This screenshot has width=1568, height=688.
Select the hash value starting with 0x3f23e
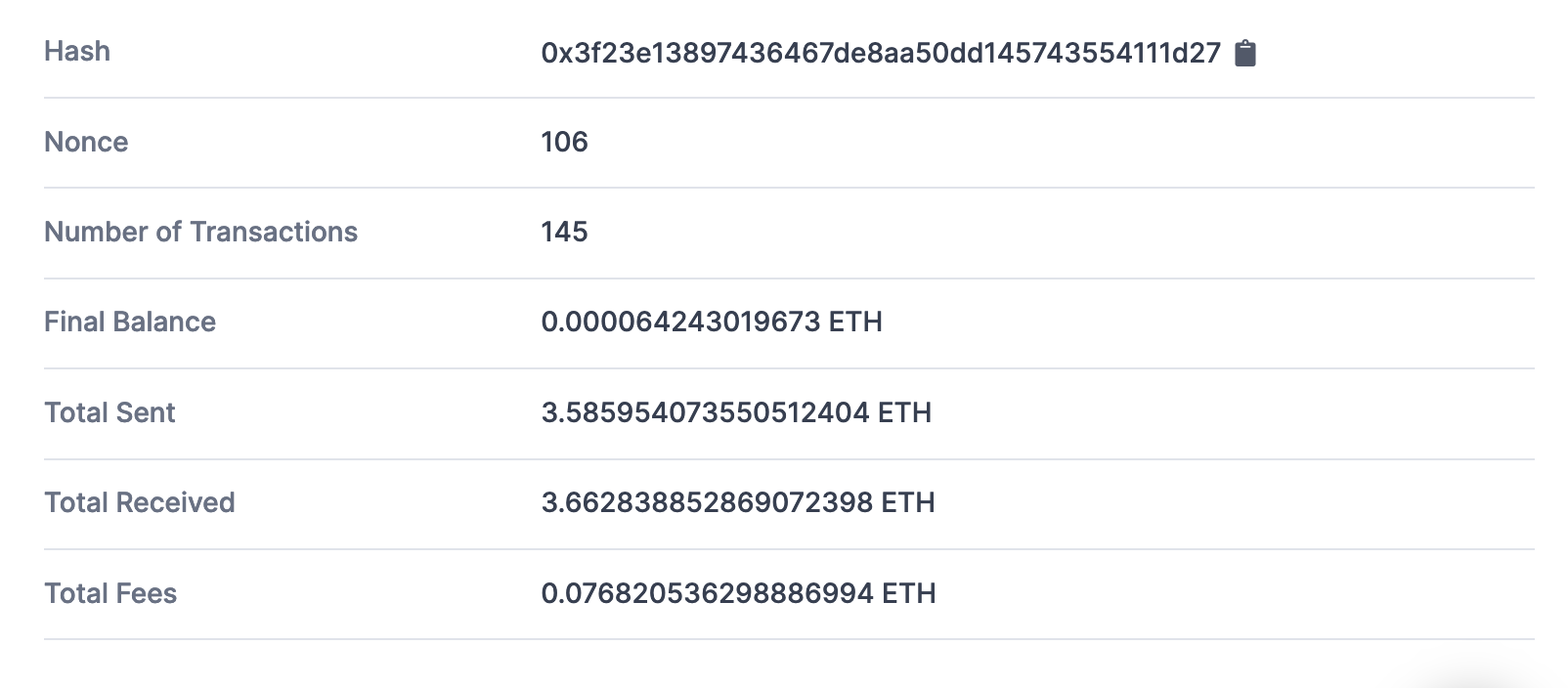(x=880, y=54)
